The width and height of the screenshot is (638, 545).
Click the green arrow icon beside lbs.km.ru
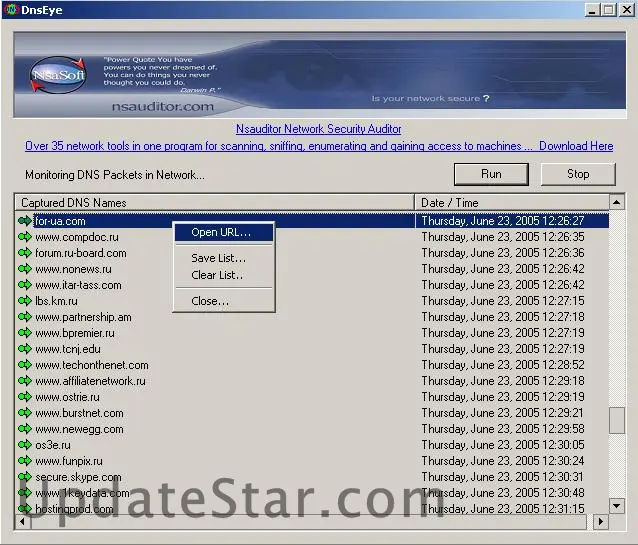tap(25, 301)
